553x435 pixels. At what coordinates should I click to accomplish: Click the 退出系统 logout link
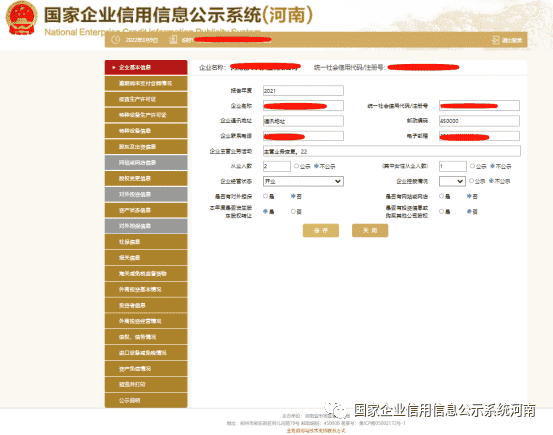[x=512, y=40]
